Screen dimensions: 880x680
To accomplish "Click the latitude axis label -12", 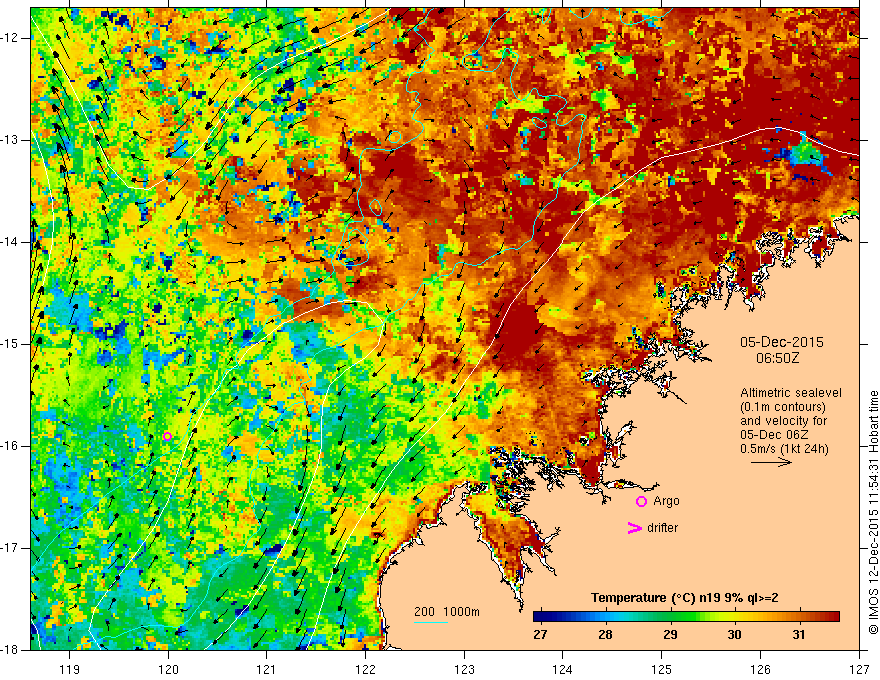I will pyautogui.click(x=10, y=38).
